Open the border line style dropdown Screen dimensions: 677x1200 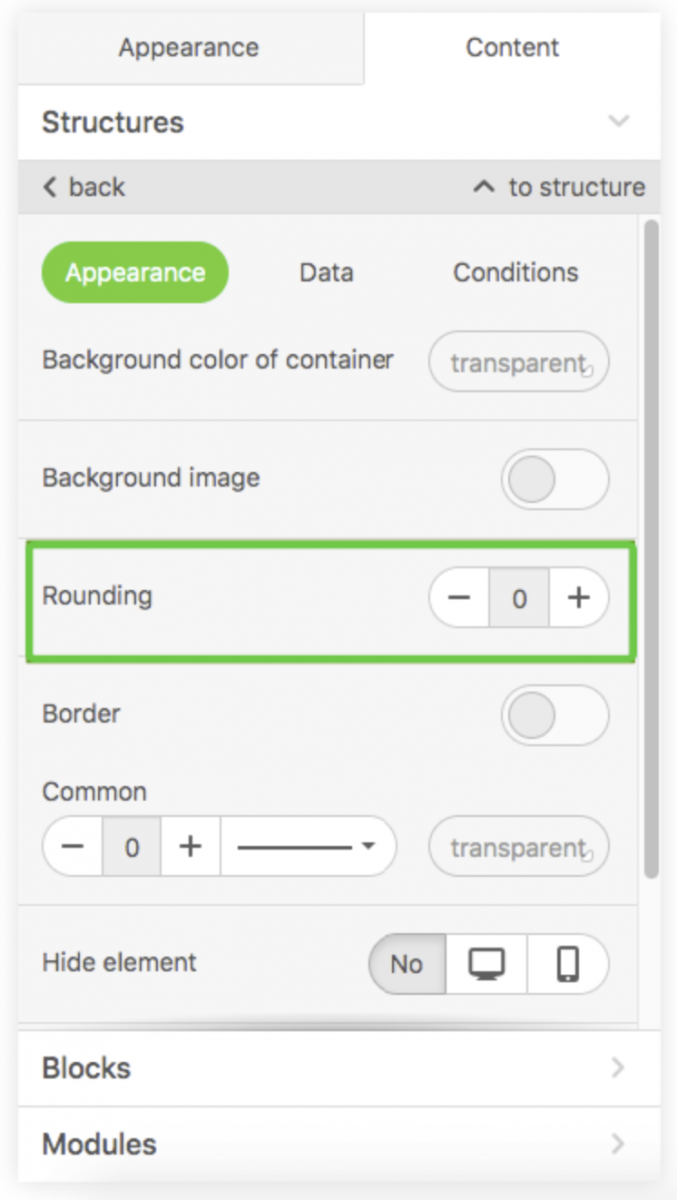coord(308,847)
